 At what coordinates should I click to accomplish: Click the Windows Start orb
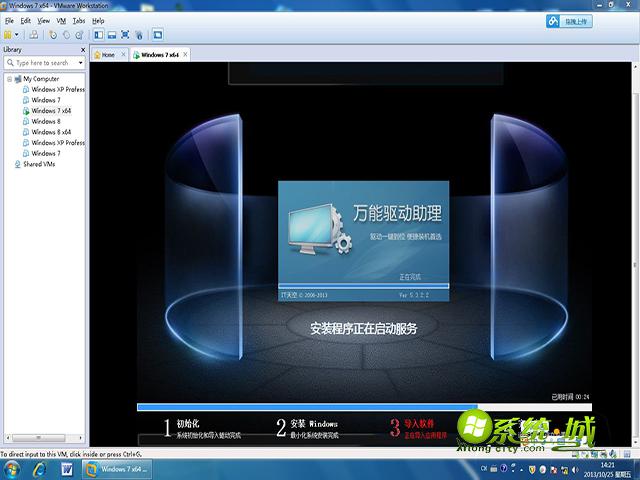(13, 468)
